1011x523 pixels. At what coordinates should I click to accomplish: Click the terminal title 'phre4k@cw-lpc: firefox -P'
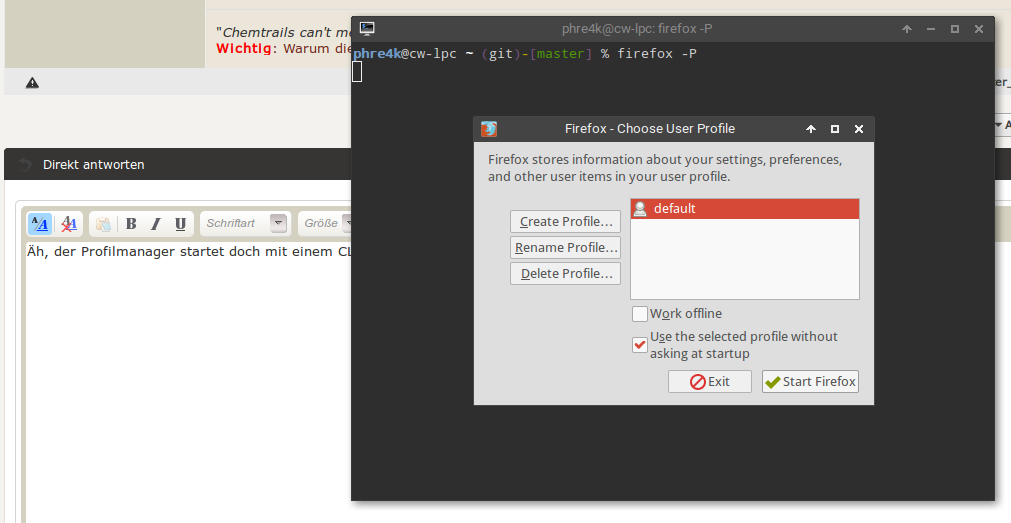coord(637,29)
